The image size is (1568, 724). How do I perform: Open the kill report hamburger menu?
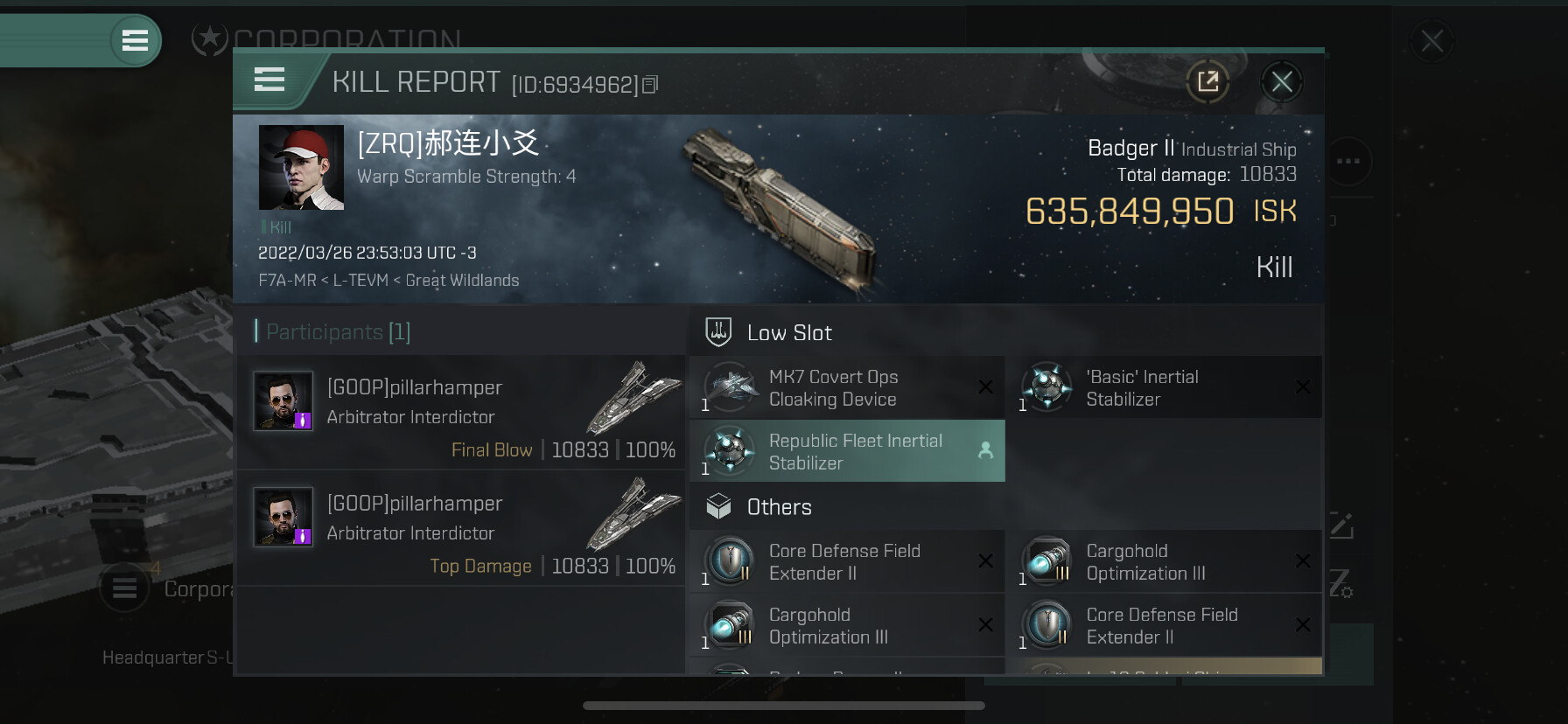coord(269,80)
